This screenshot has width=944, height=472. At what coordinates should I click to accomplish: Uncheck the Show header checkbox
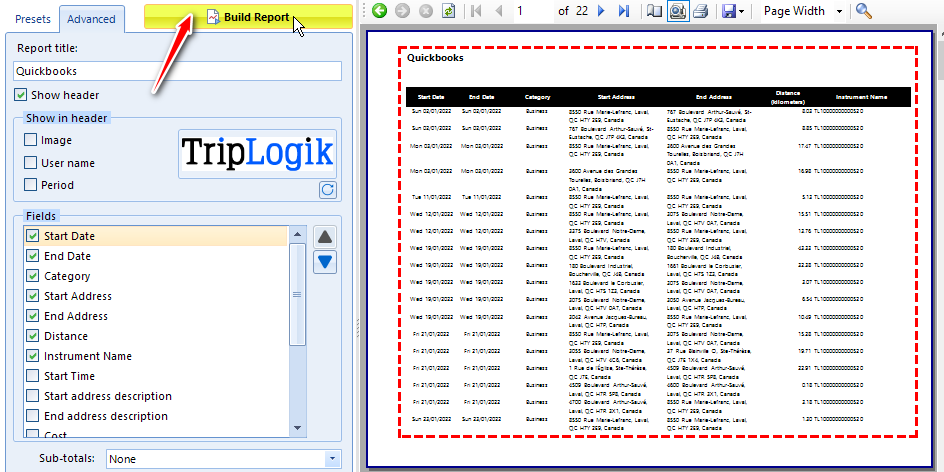click(21, 95)
